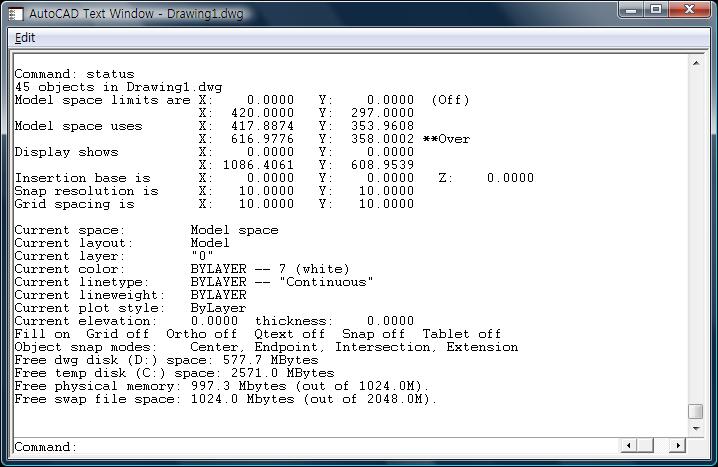Click the 'Current elevation:' label
The image size is (718, 467).
coord(86,320)
